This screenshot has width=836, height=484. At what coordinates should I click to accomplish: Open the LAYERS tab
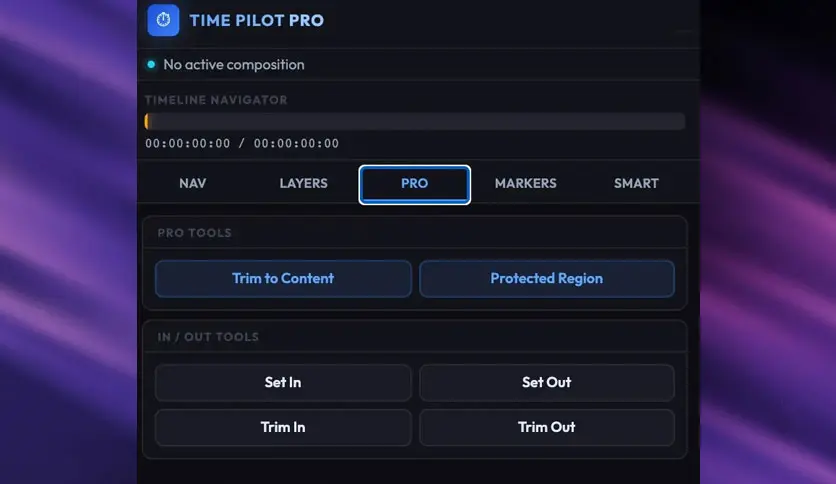click(x=303, y=183)
